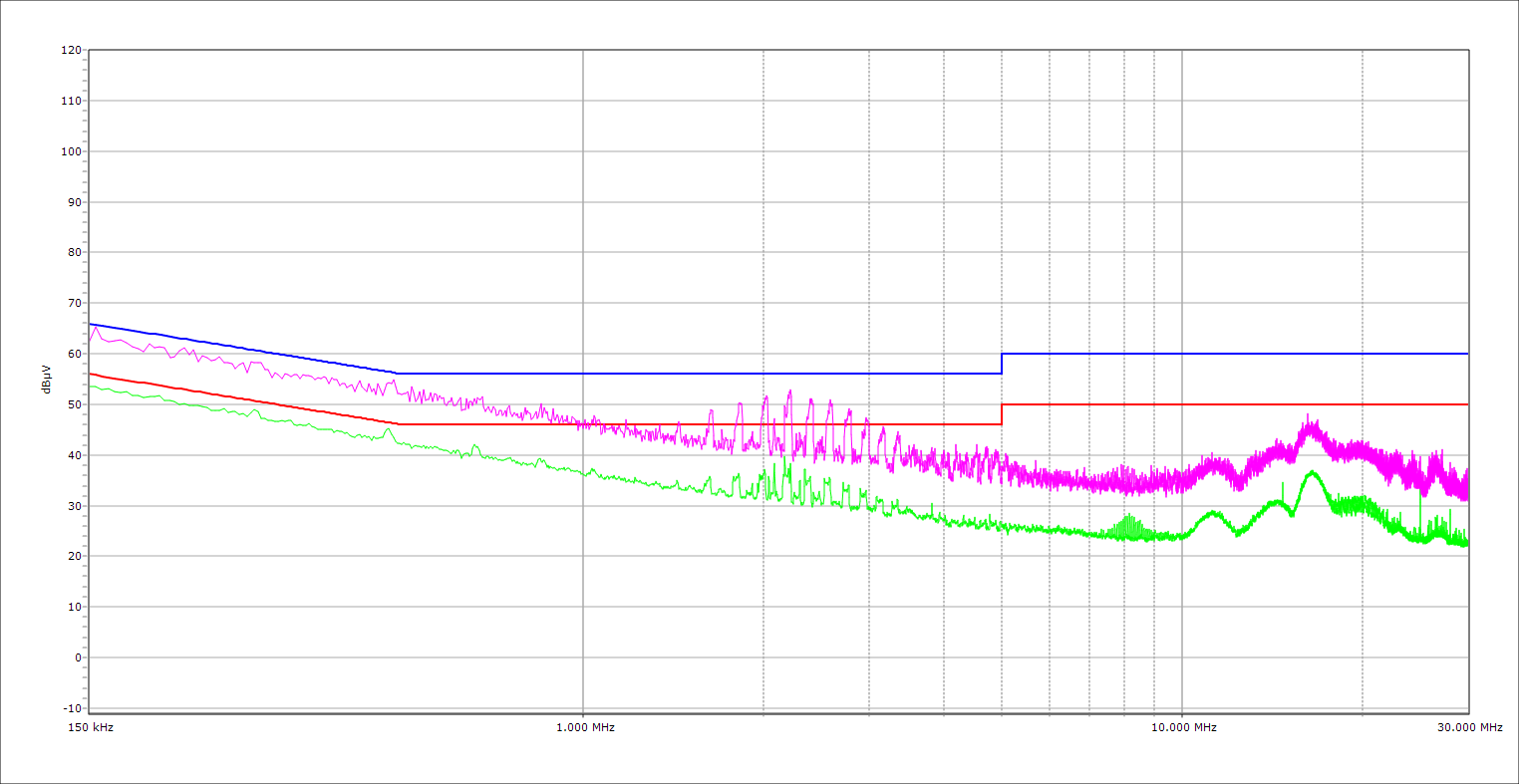The image size is (1519, 784).
Task: Click the green trace start at 150 kHz
Action: (90, 386)
